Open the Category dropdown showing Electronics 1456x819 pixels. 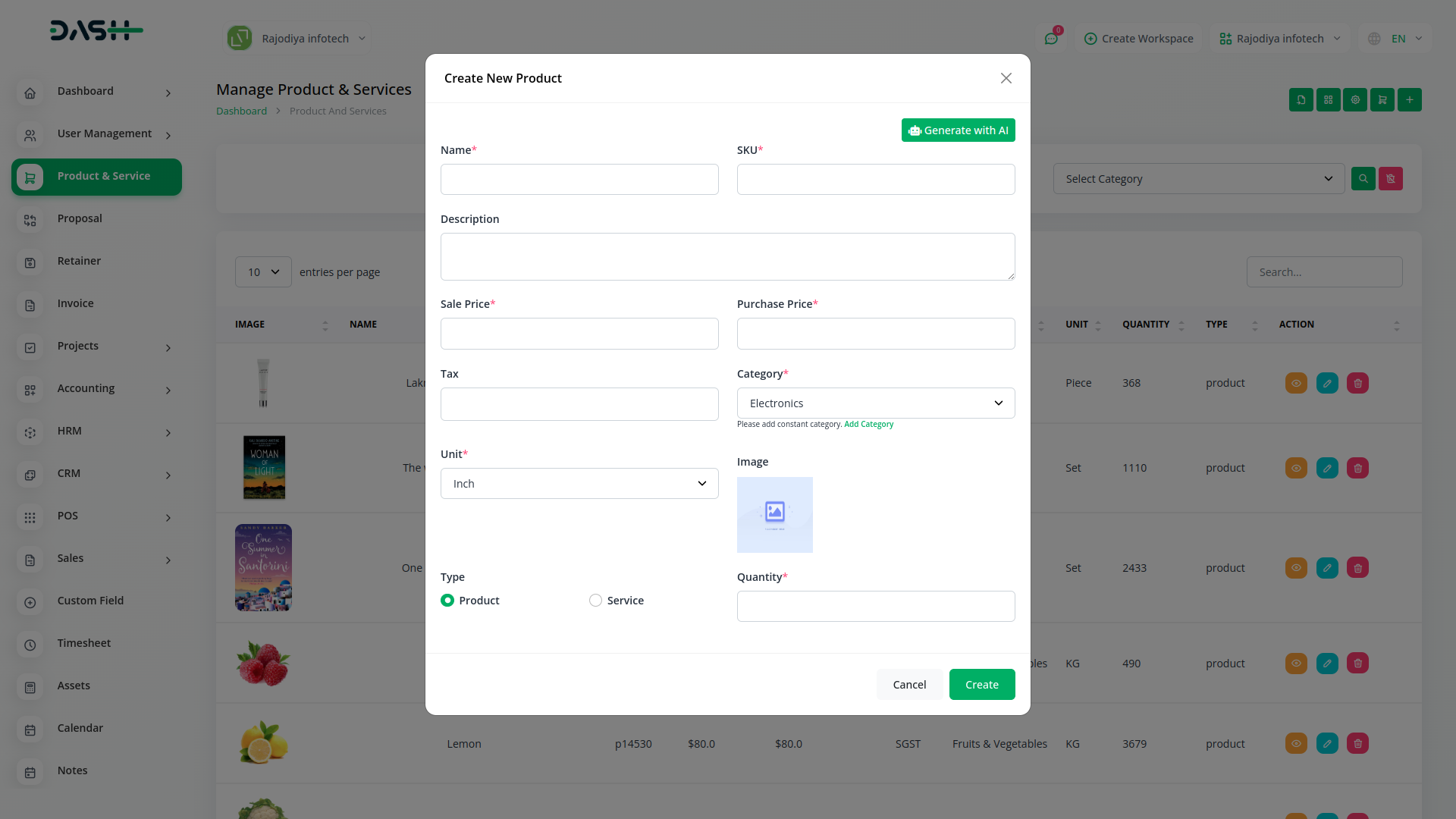click(x=875, y=403)
